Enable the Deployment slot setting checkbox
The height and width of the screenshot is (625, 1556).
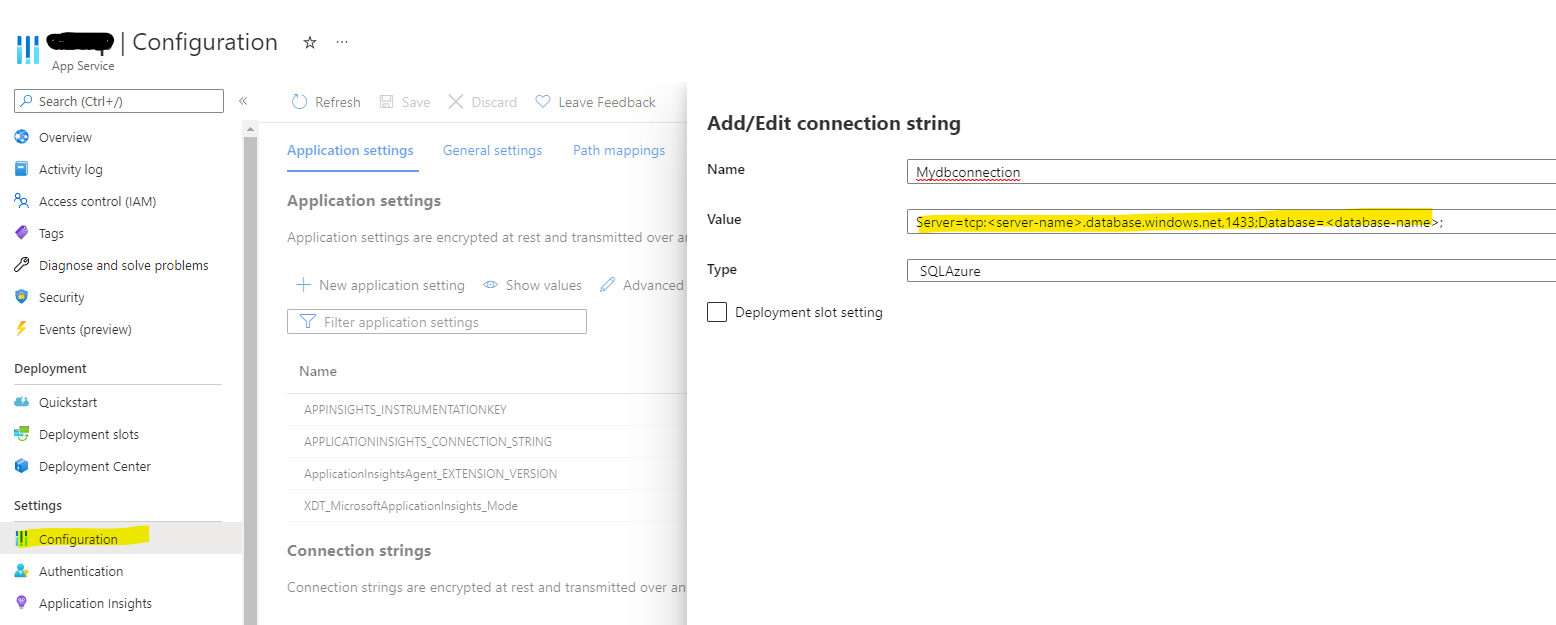(717, 312)
